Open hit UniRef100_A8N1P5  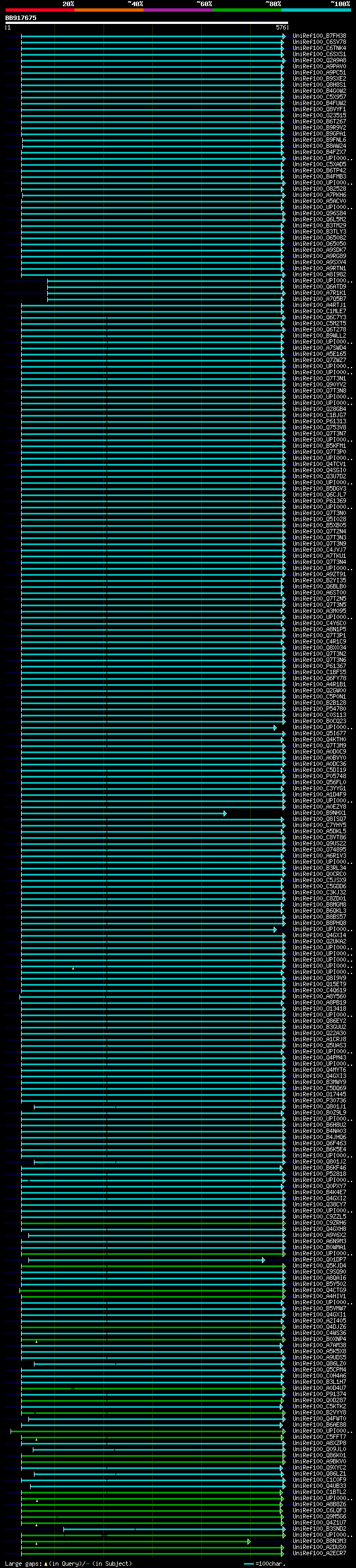[x=319, y=630]
